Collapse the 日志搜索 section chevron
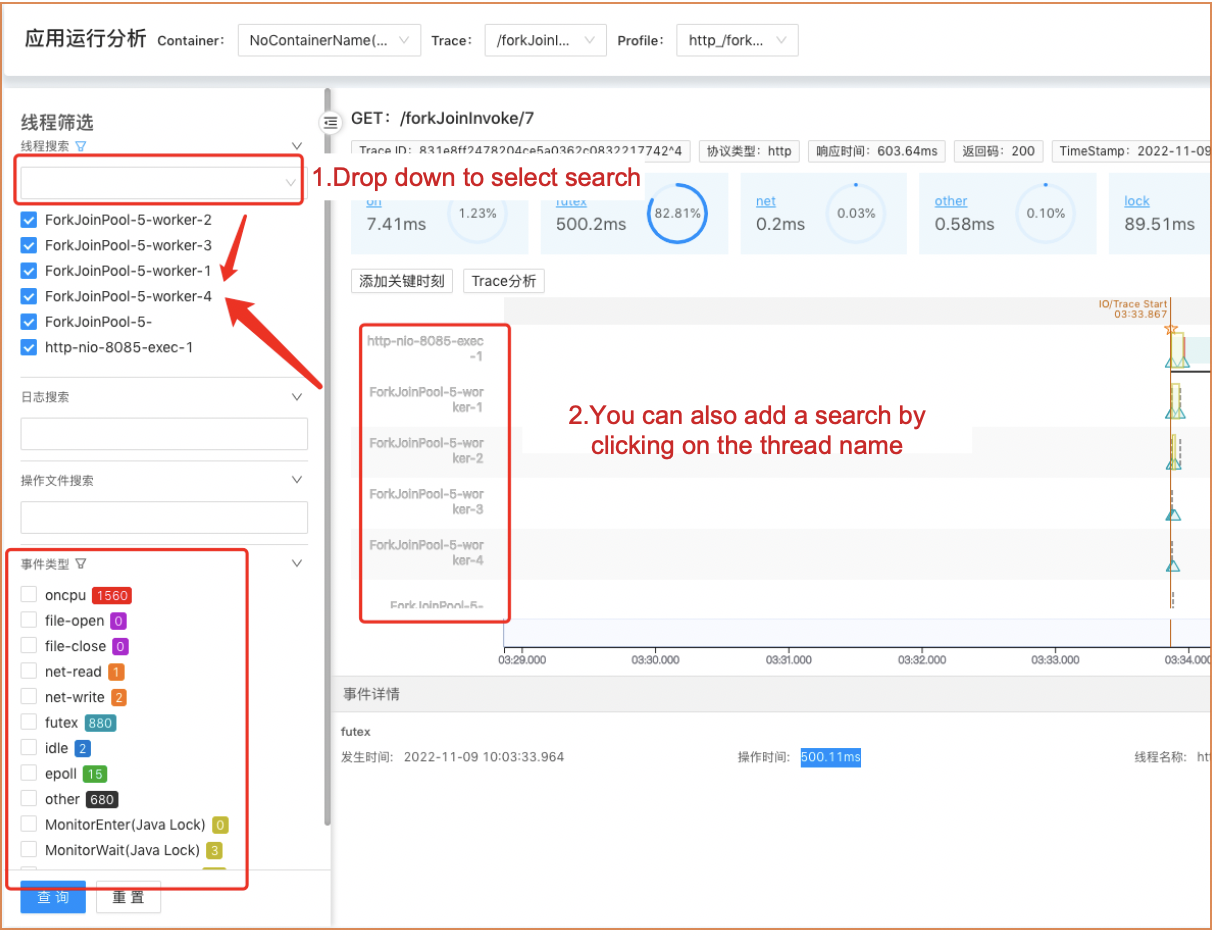 tap(296, 397)
